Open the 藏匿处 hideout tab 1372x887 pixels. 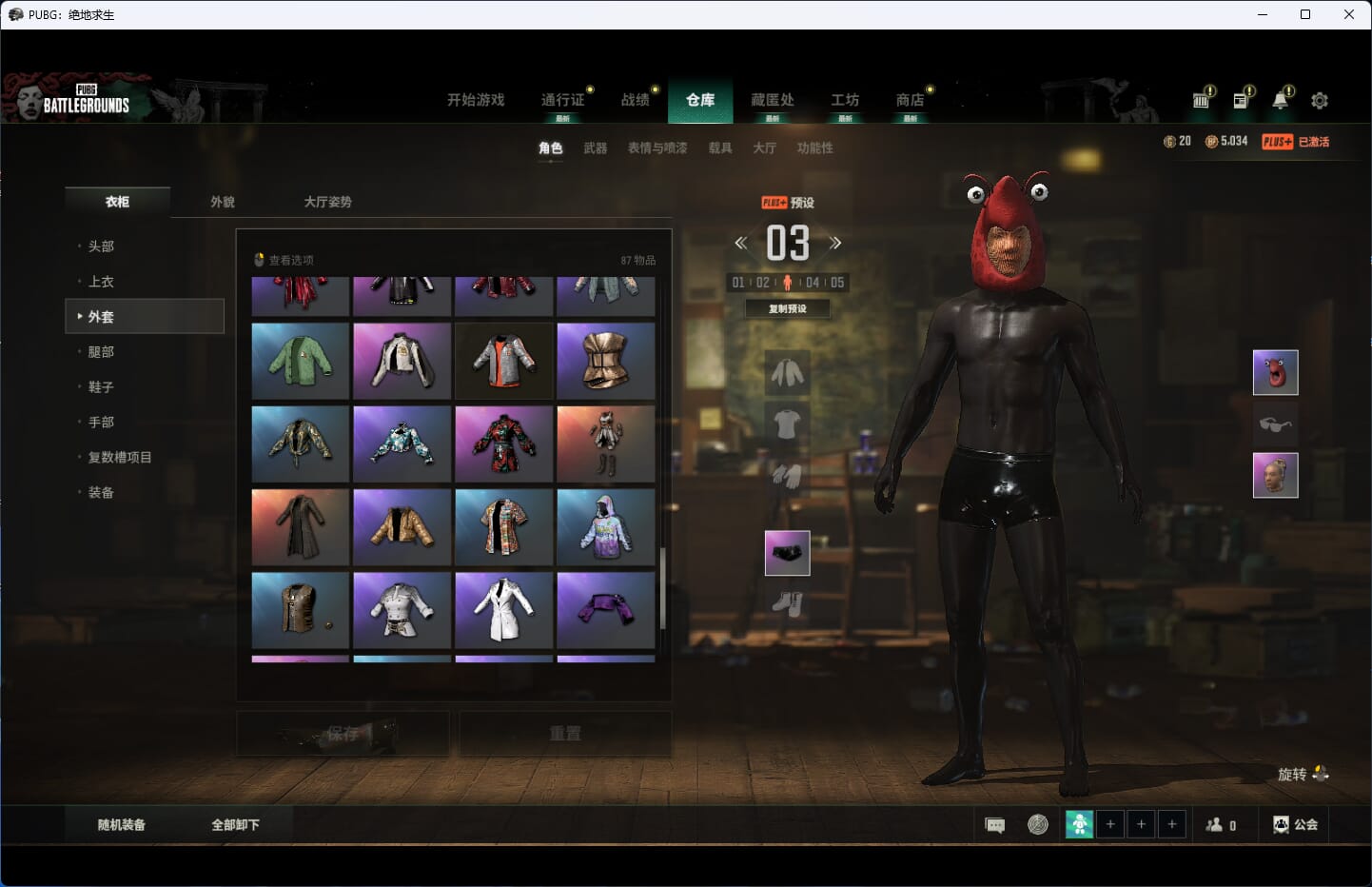(x=773, y=100)
